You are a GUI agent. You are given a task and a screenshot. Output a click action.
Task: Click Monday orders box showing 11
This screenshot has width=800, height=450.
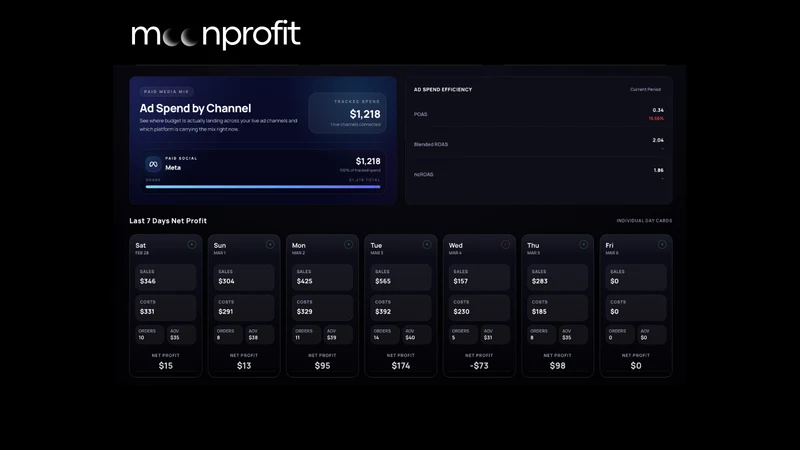(307, 334)
